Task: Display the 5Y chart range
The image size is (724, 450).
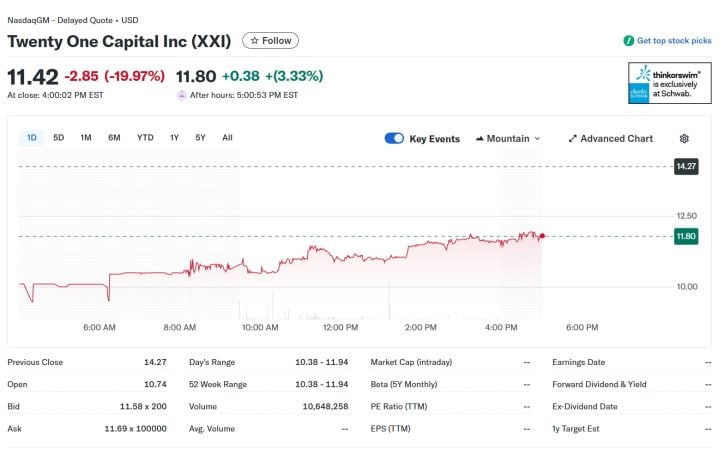Action: point(200,138)
